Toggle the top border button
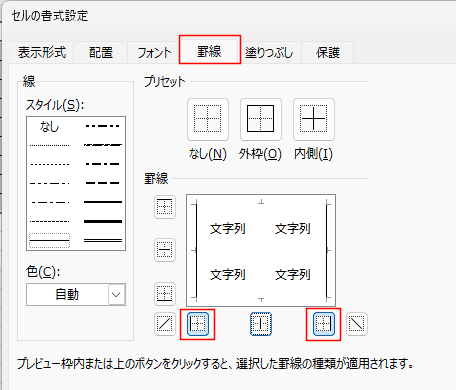The width and height of the screenshot is (456, 390). (165, 207)
